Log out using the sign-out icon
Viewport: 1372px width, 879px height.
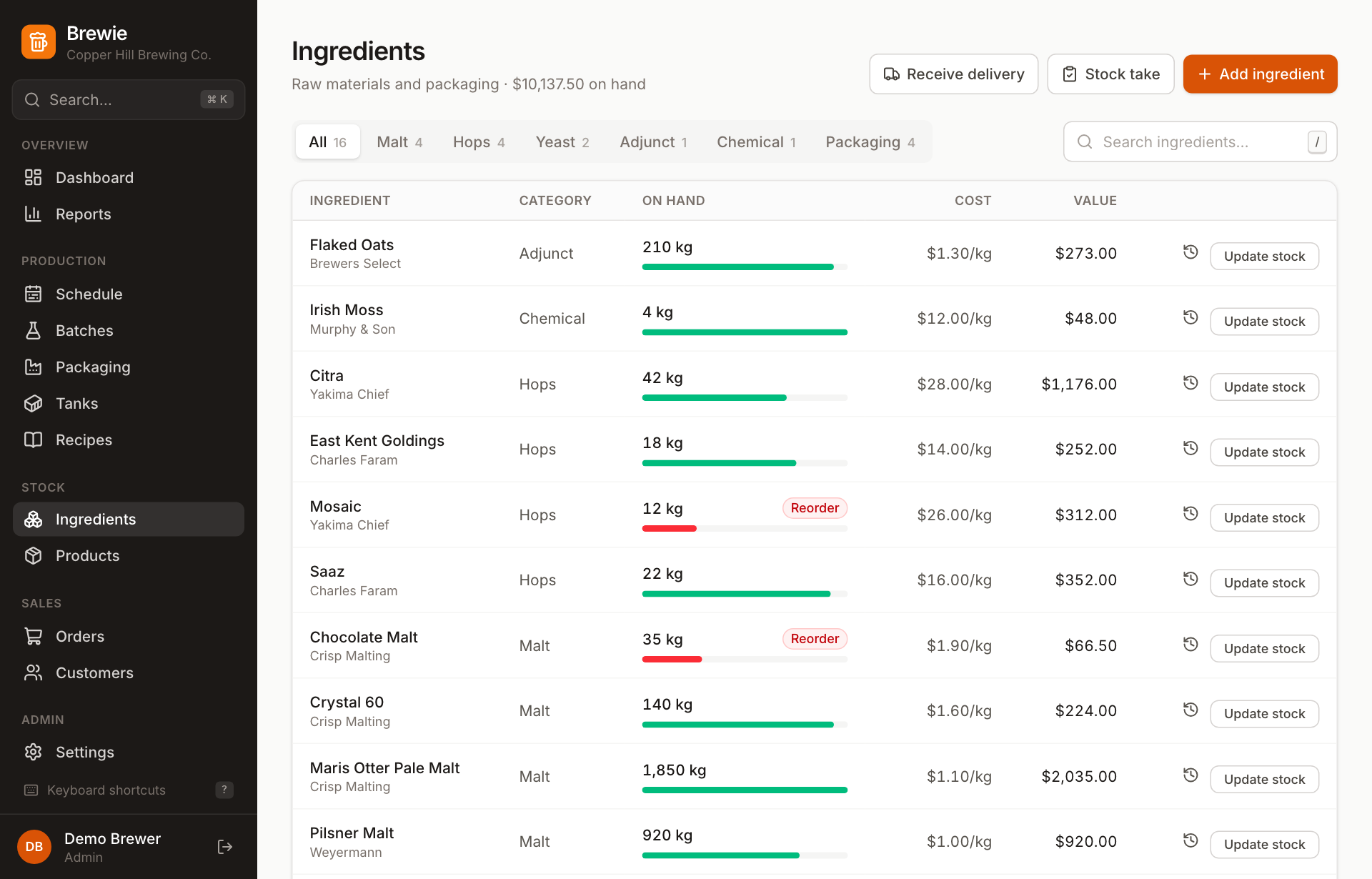coord(224,847)
